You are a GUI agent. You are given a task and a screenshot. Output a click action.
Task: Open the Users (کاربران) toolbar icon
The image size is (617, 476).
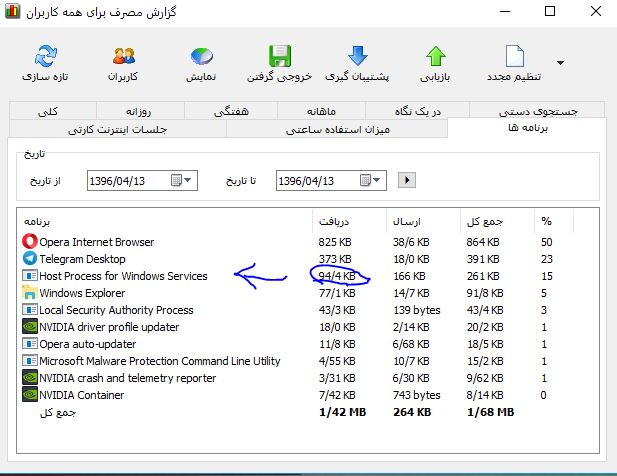[x=124, y=56]
